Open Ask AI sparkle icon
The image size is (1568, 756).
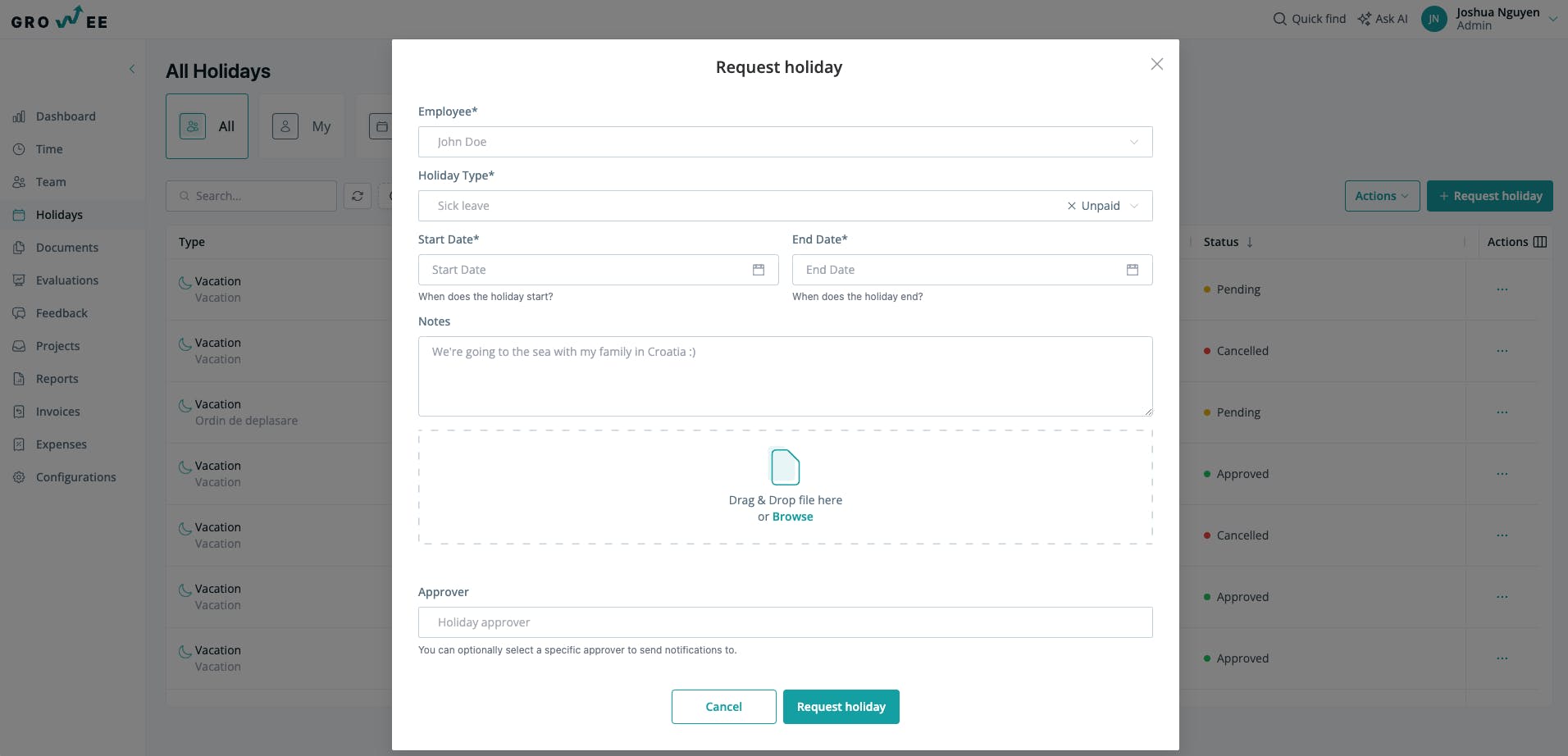(1364, 19)
